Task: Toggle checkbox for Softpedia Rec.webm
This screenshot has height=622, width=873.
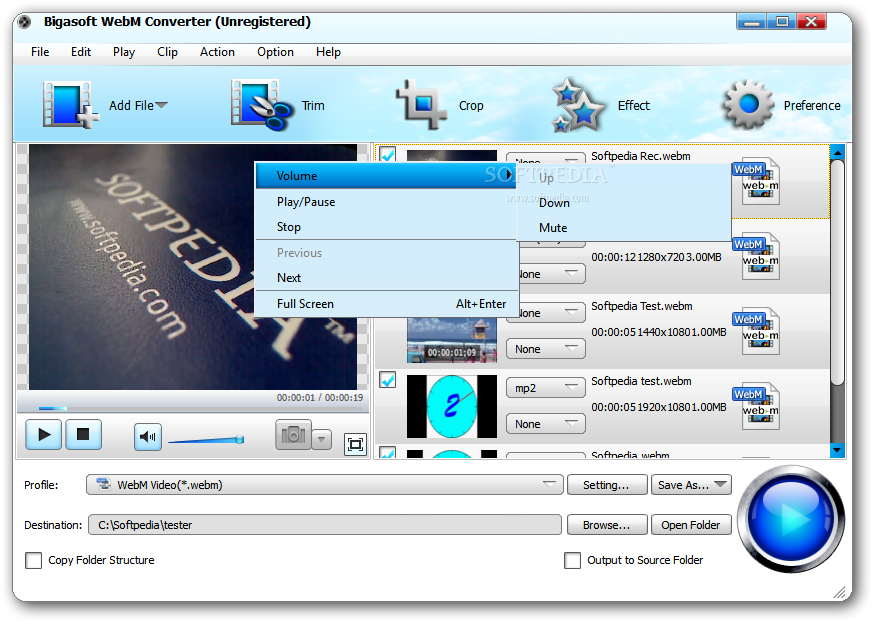Action: (x=388, y=154)
